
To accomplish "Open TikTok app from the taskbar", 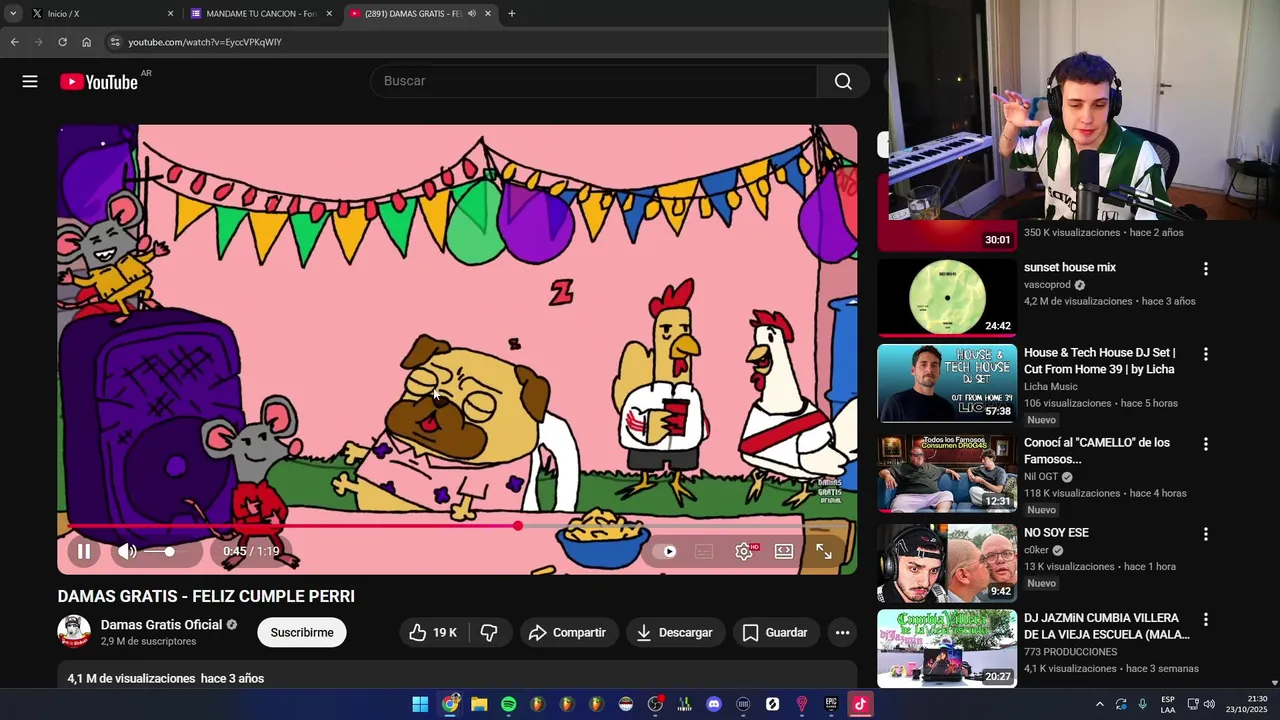I will (860, 704).
